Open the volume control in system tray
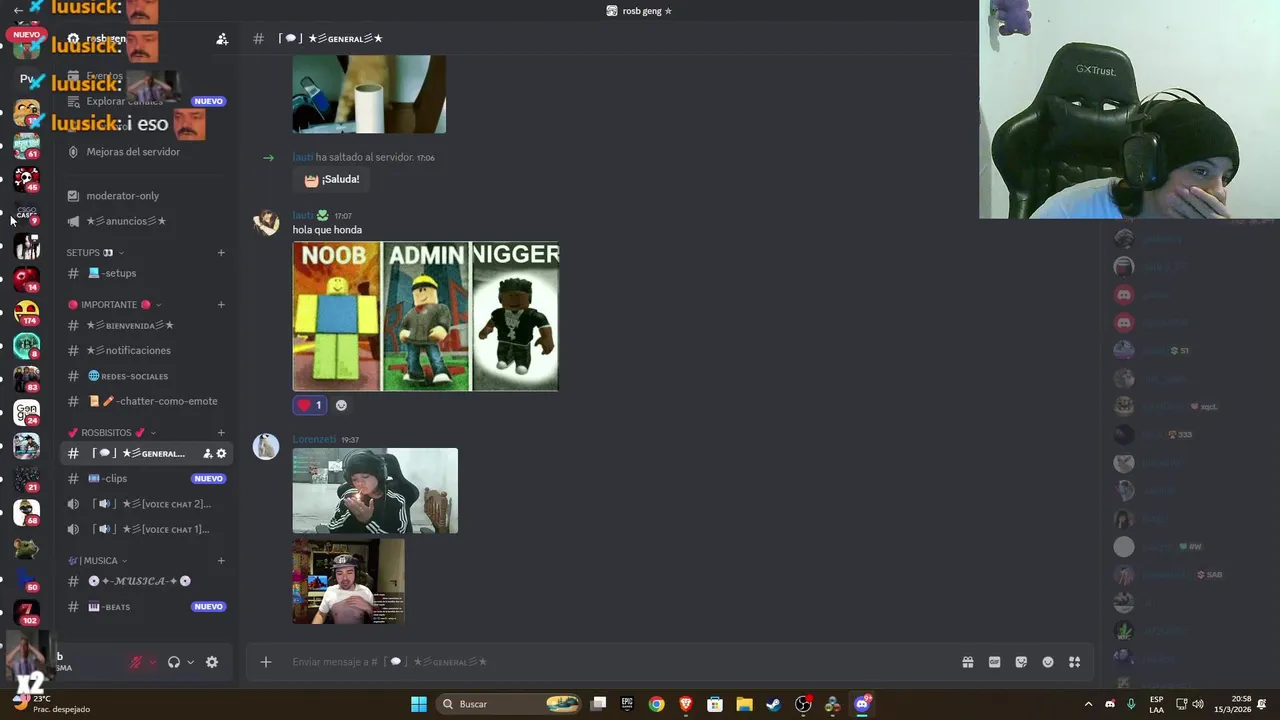The width and height of the screenshot is (1280, 720). coord(1198,704)
